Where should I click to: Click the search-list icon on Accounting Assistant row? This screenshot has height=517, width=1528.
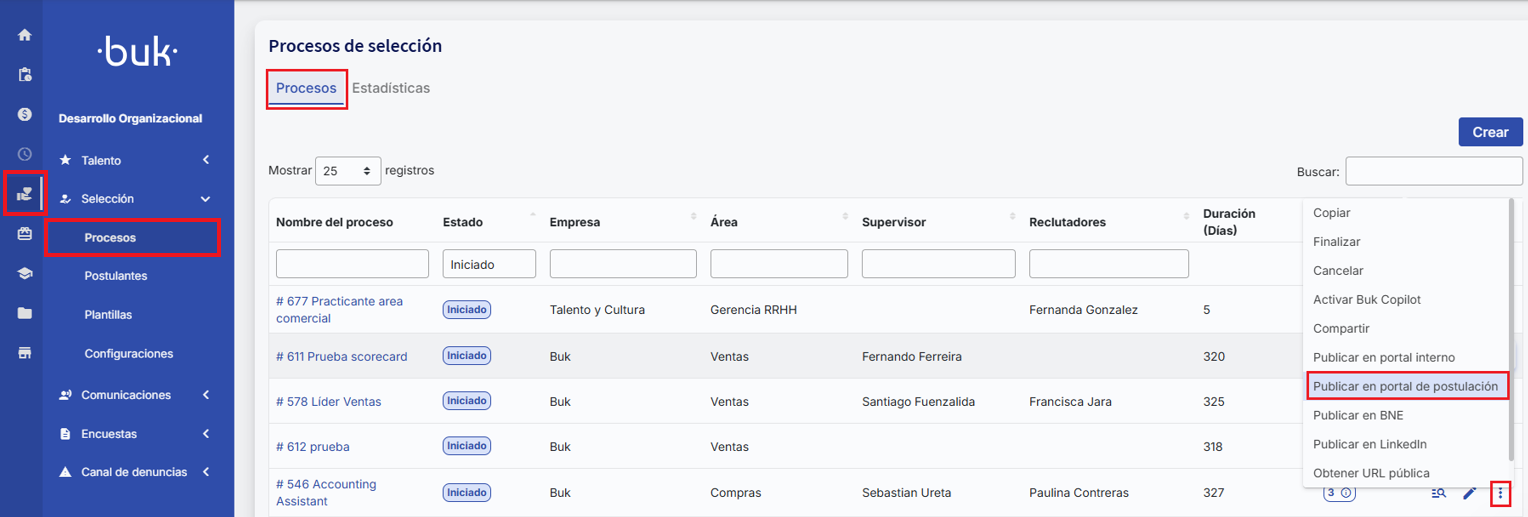tap(1439, 493)
